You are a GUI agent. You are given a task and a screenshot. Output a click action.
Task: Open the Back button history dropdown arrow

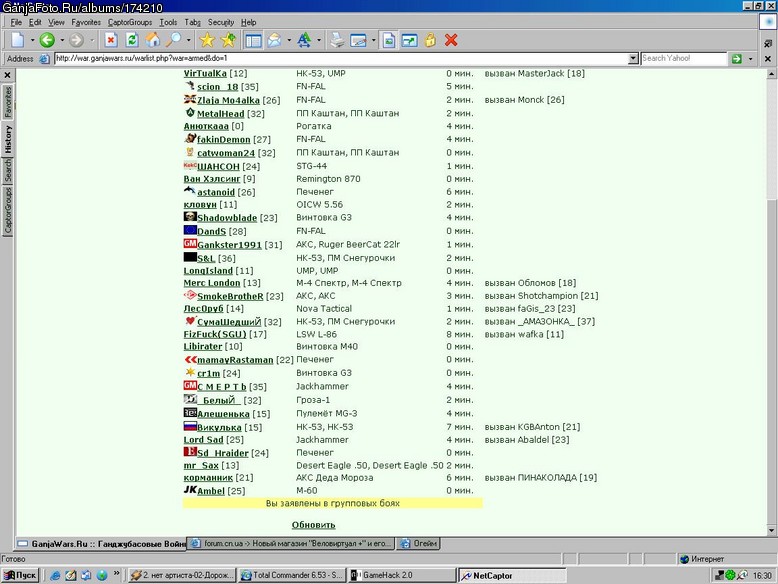(62, 40)
